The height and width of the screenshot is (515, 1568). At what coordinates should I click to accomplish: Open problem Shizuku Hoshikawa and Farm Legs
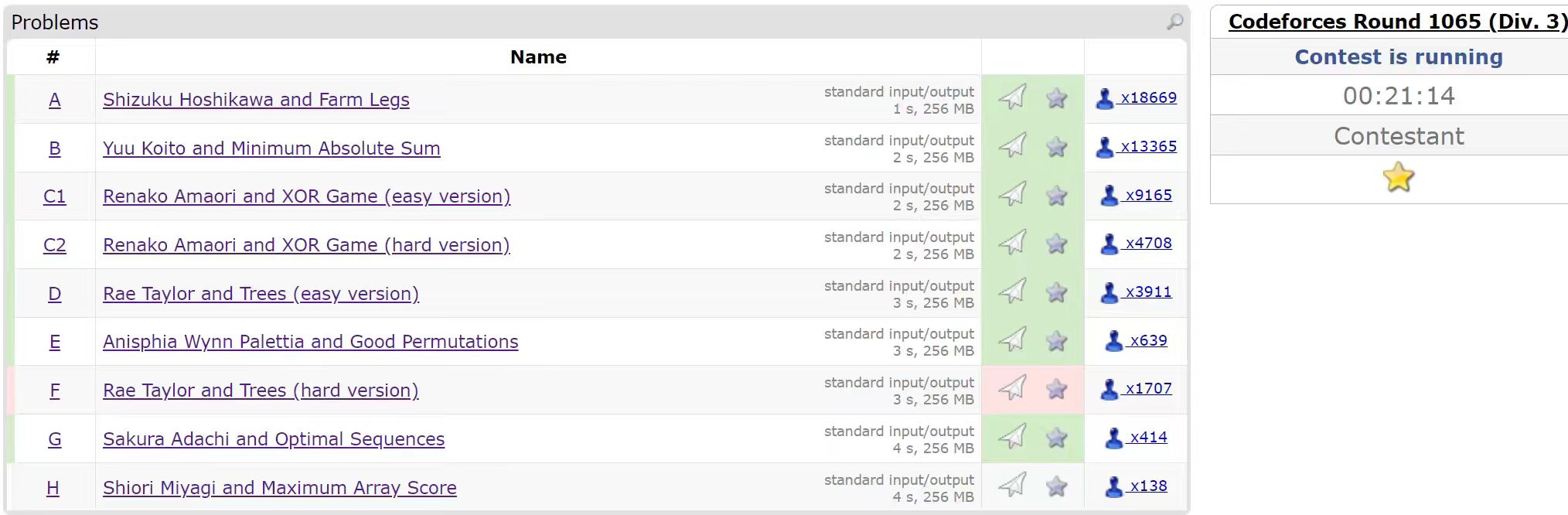(256, 100)
